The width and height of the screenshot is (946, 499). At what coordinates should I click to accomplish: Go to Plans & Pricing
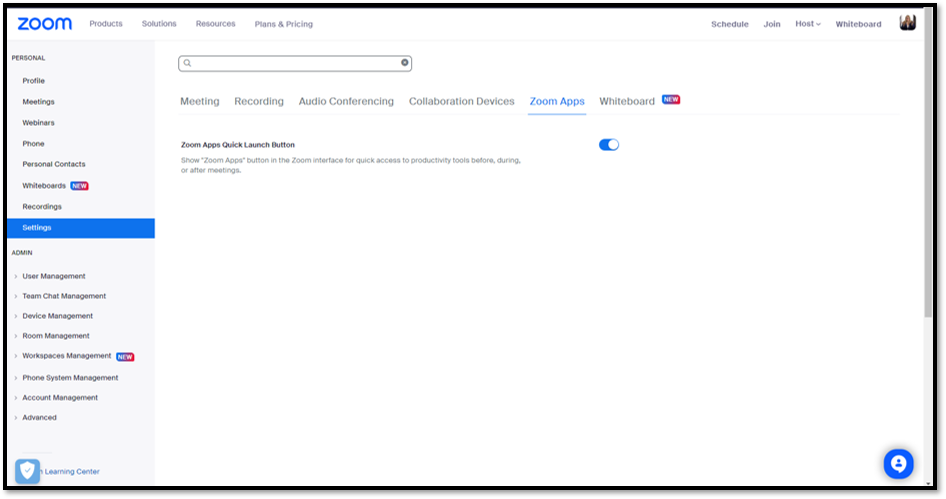coord(284,24)
